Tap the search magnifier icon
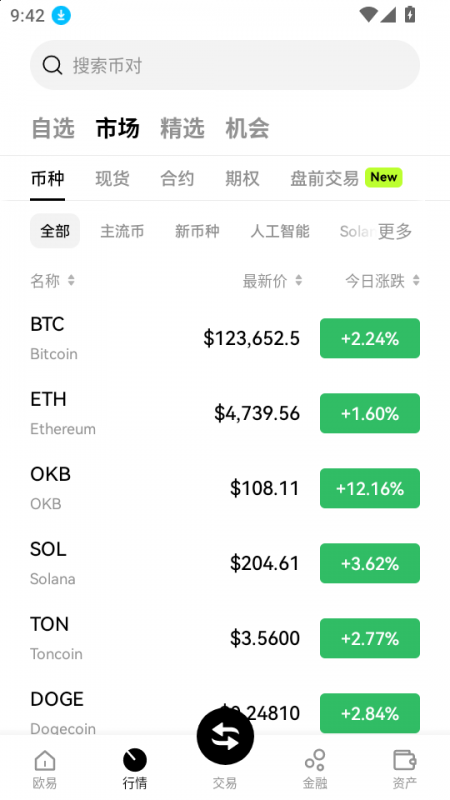Screen dimensions: 450x800 pyautogui.click(x=52, y=65)
